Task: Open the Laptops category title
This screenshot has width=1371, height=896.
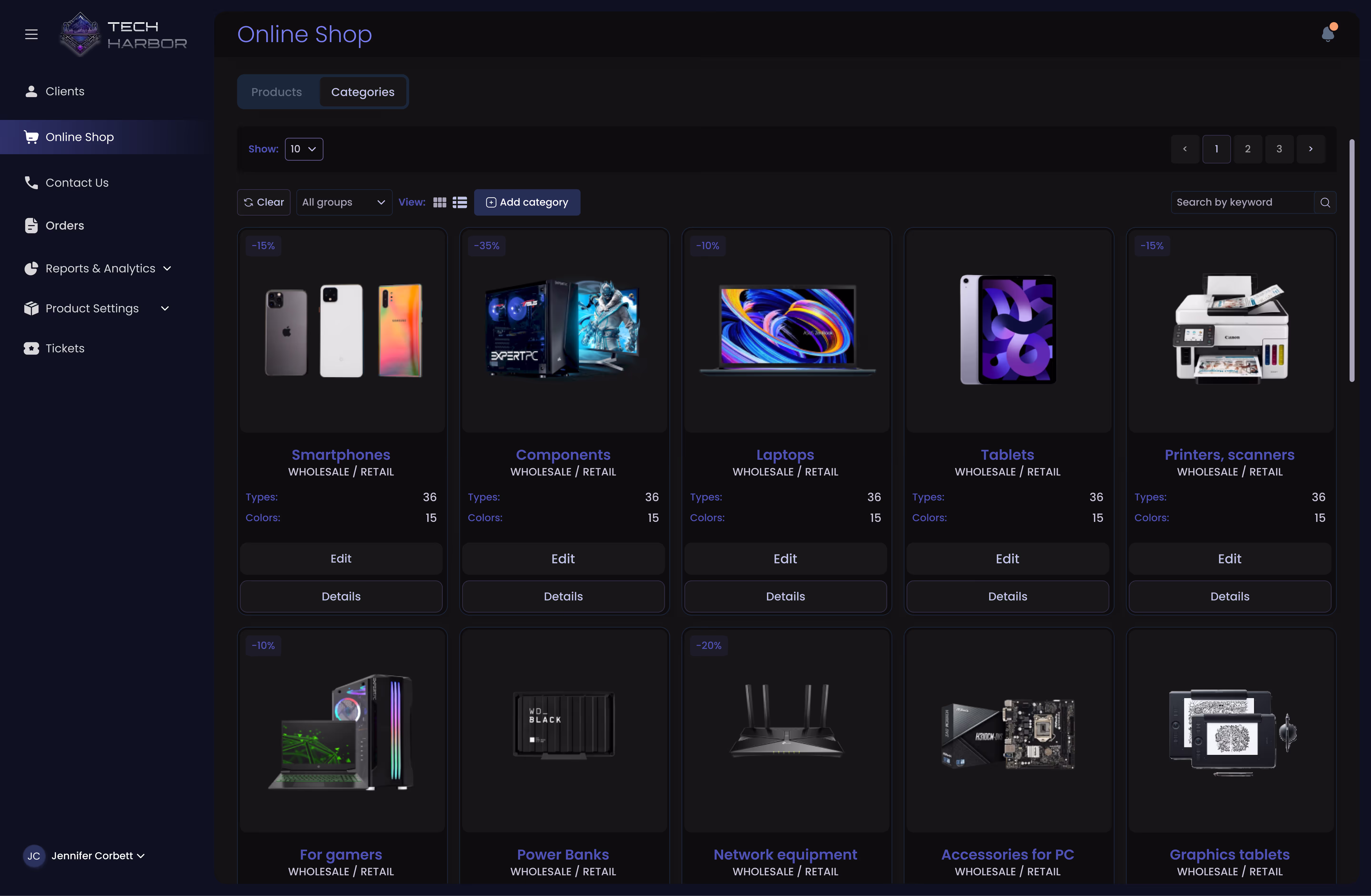Action: (x=785, y=455)
